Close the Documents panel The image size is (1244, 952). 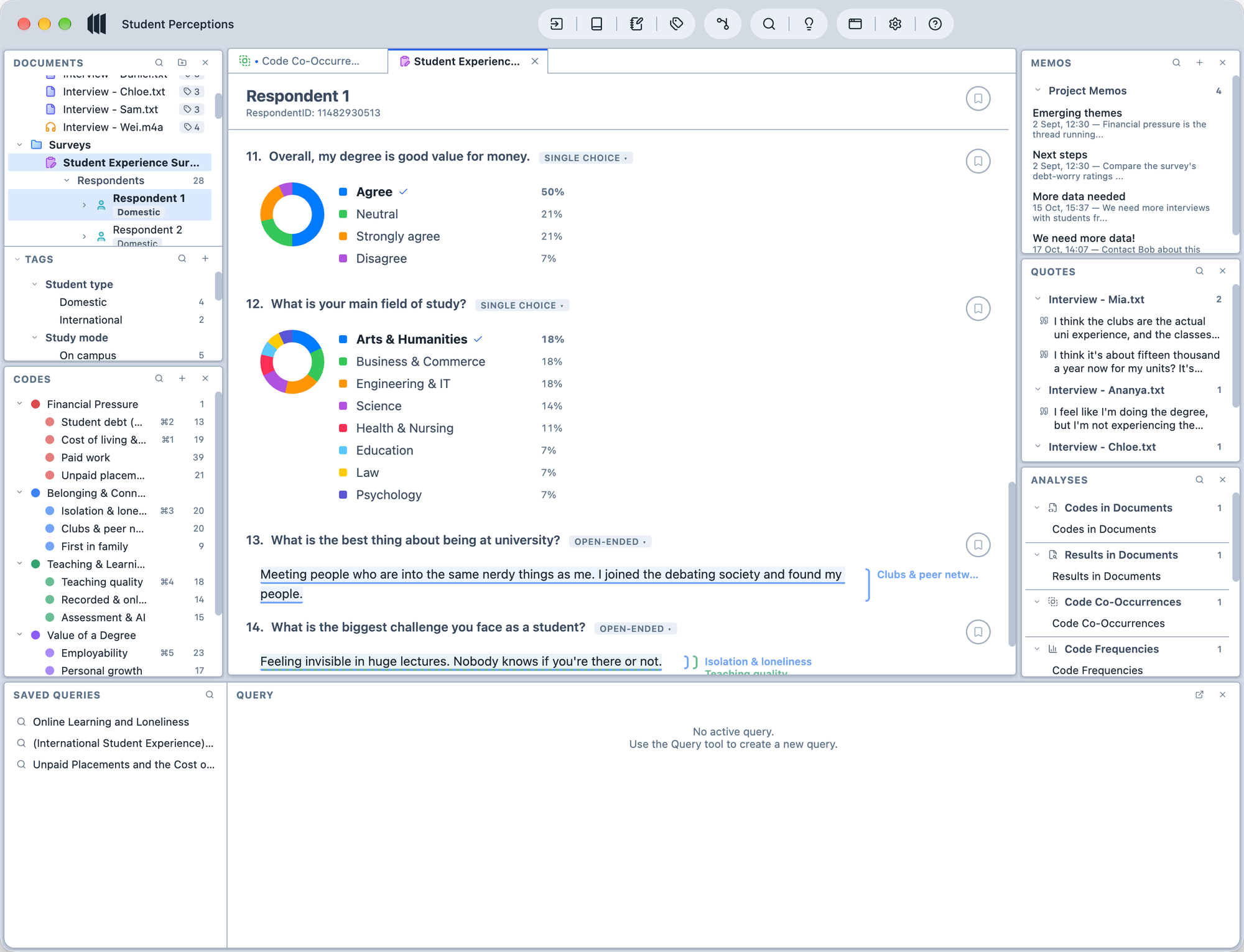(x=205, y=63)
